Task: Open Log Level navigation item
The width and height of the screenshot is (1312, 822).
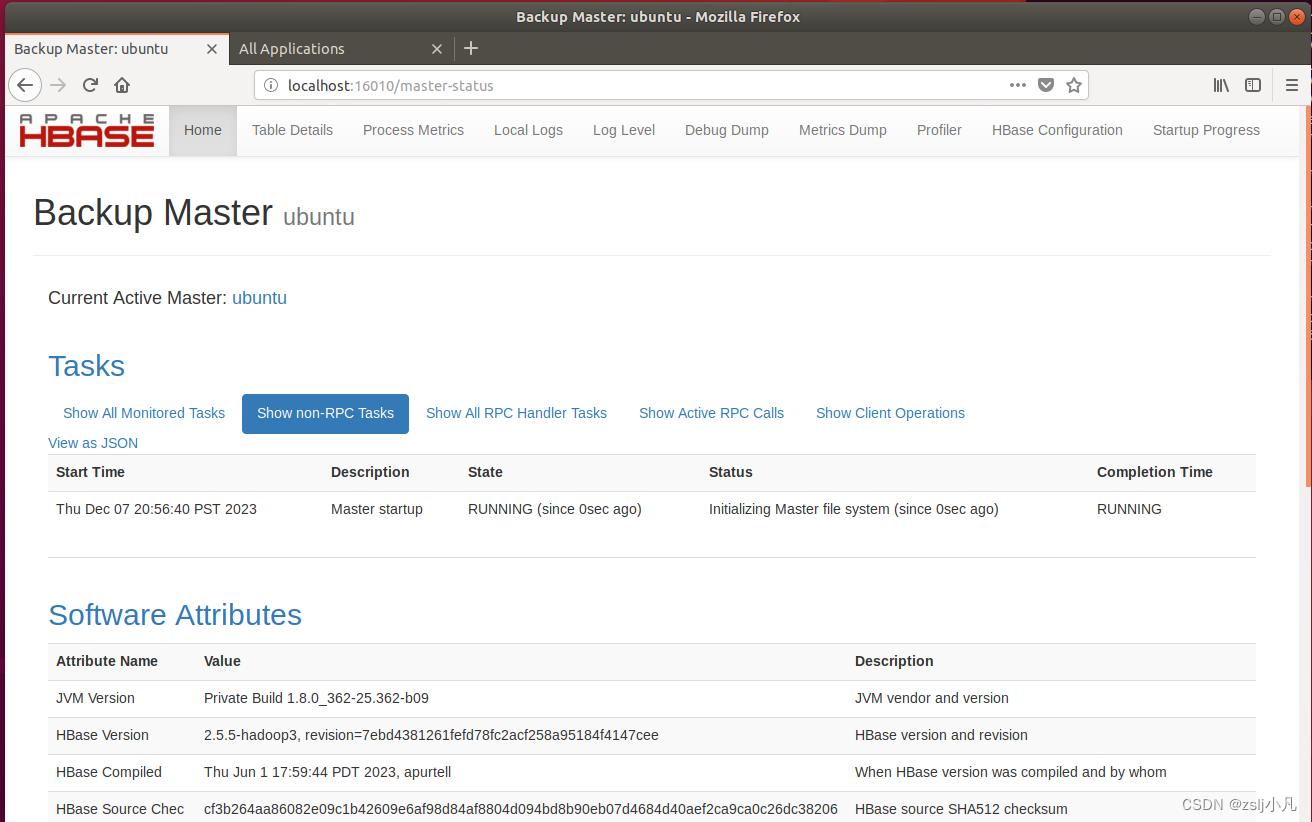Action: pos(624,130)
